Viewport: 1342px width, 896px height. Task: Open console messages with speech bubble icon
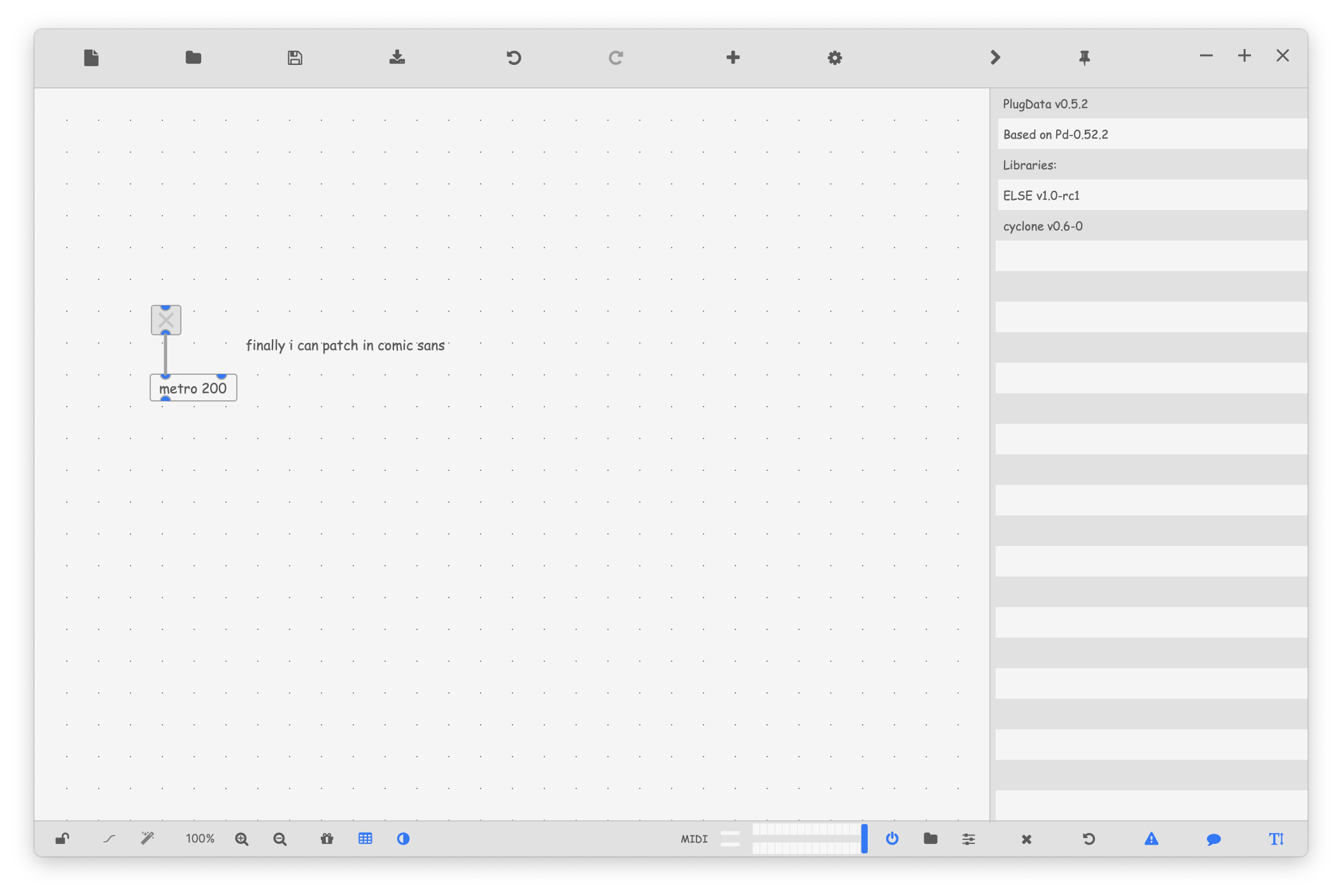[1213, 839]
